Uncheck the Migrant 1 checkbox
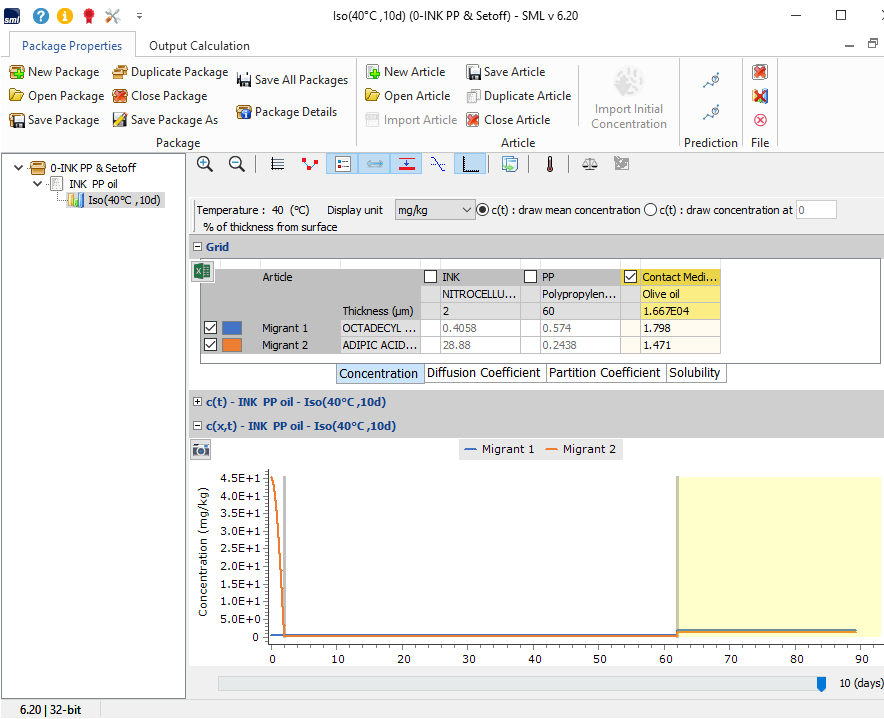 (210, 328)
